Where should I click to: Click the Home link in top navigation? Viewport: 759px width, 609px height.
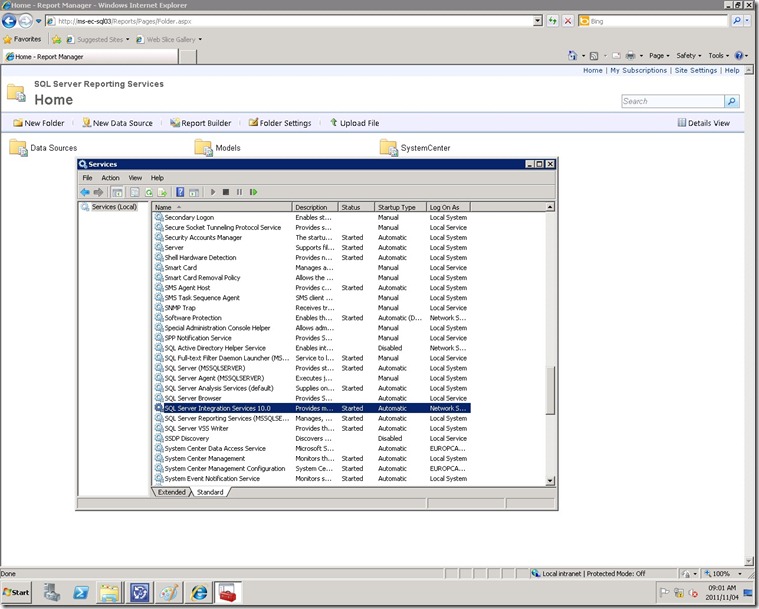[592, 71]
